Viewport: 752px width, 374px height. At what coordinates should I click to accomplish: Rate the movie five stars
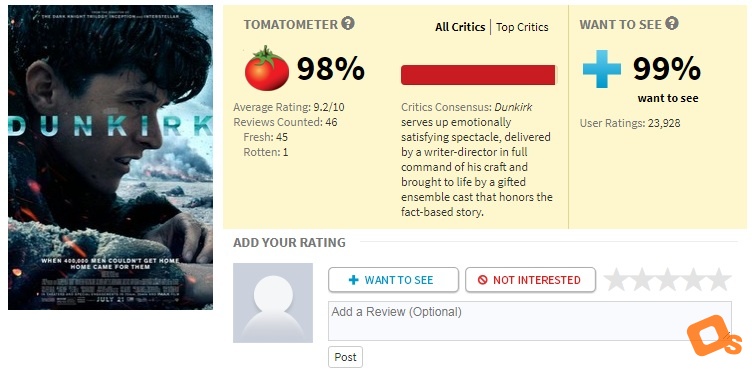click(x=719, y=280)
